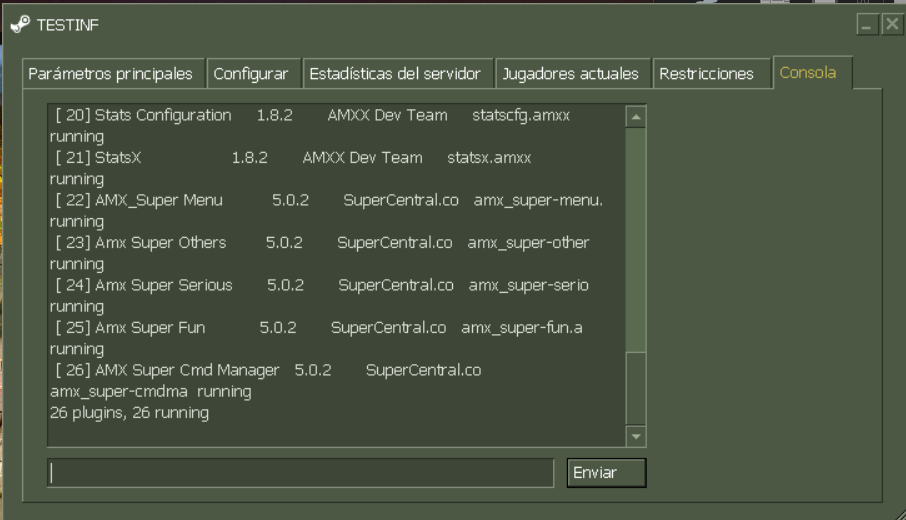
Task: Open Estadísticas del servidor tab
Action: tap(398, 73)
